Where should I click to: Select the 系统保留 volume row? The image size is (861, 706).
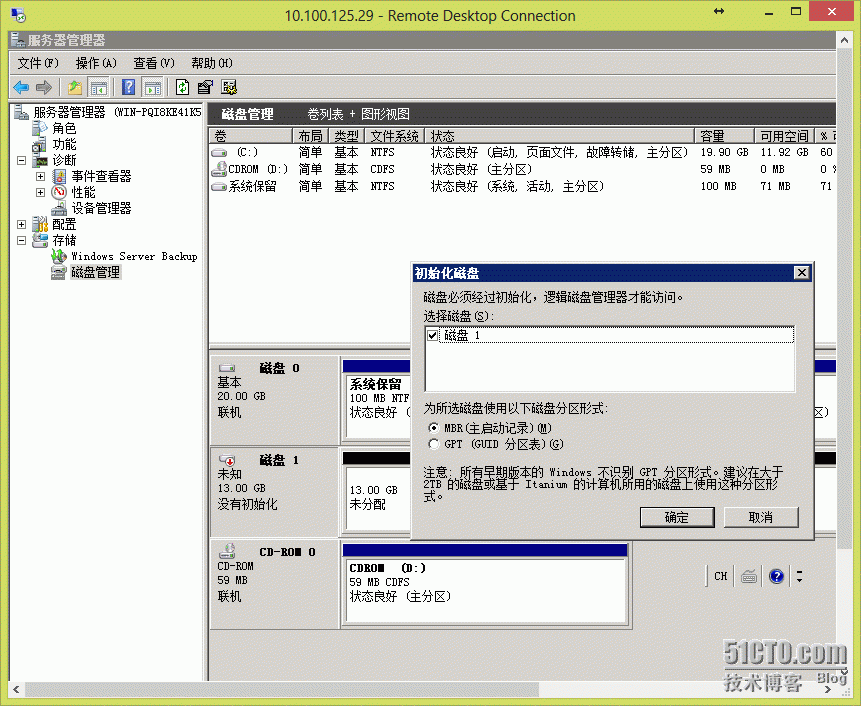[x=522, y=187]
